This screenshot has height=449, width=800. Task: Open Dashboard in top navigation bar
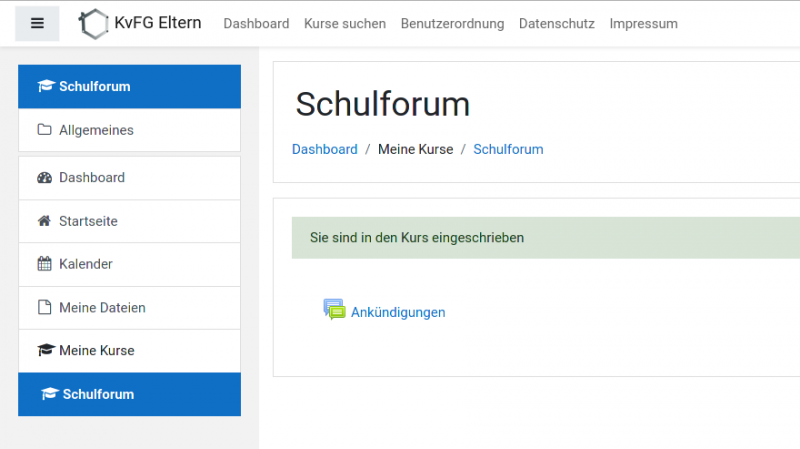tap(256, 23)
